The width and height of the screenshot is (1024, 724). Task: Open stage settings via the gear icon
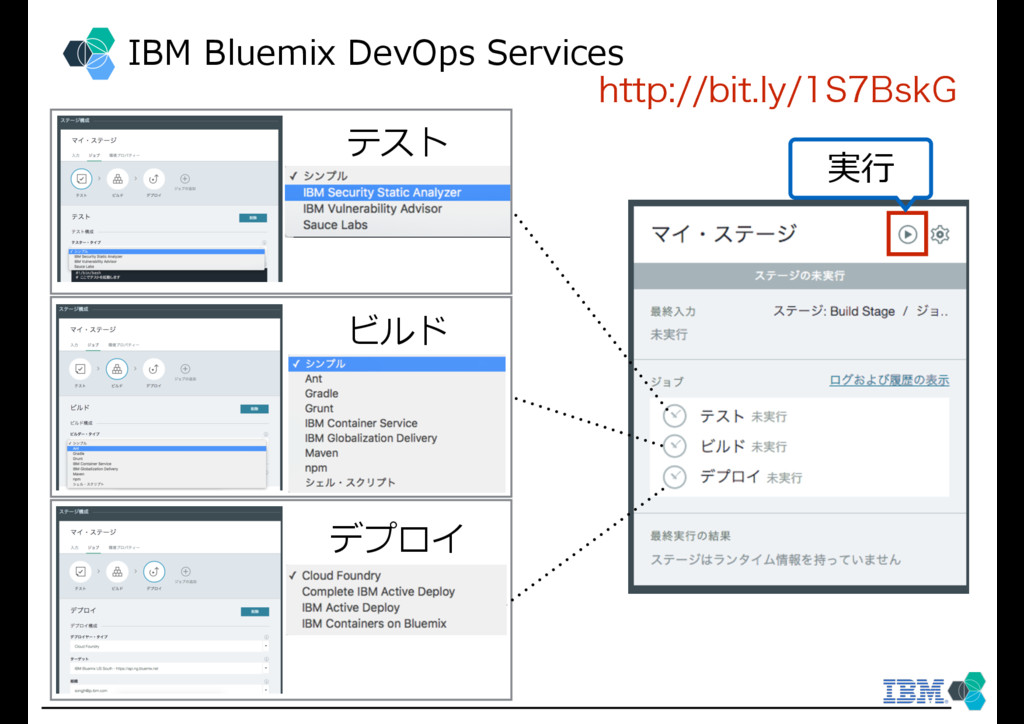pos(940,234)
